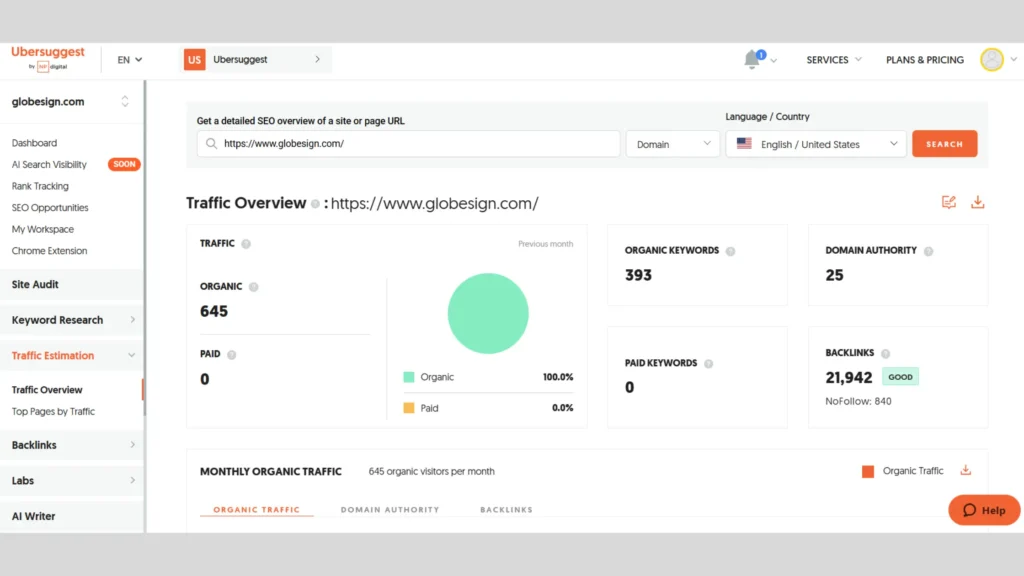Open the account menu chevron beside avatar

point(1014,59)
